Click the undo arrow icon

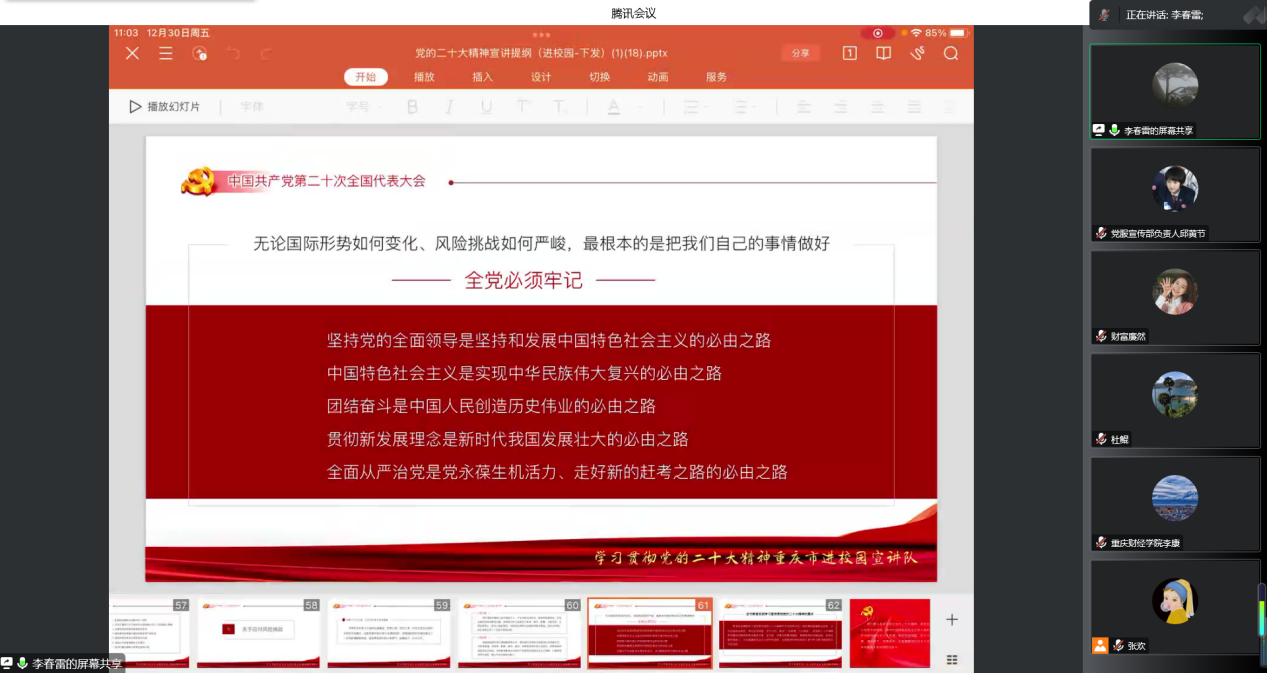(233, 54)
